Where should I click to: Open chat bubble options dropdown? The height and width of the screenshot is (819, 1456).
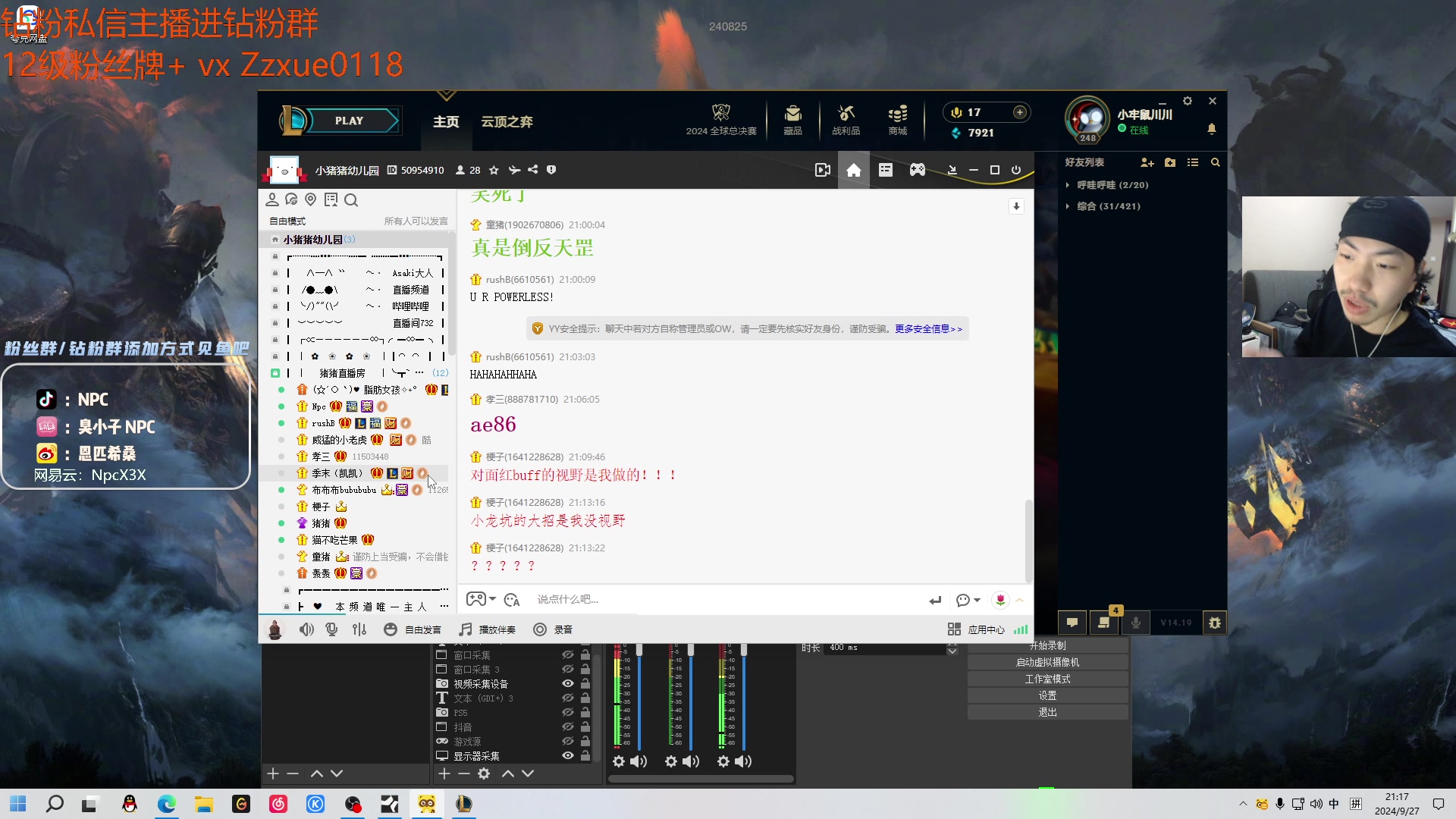click(968, 600)
